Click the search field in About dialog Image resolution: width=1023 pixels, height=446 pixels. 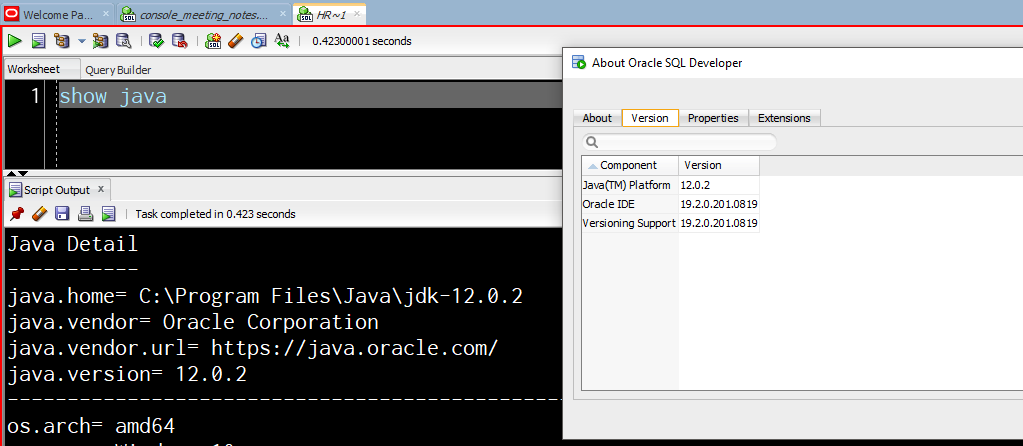679,141
